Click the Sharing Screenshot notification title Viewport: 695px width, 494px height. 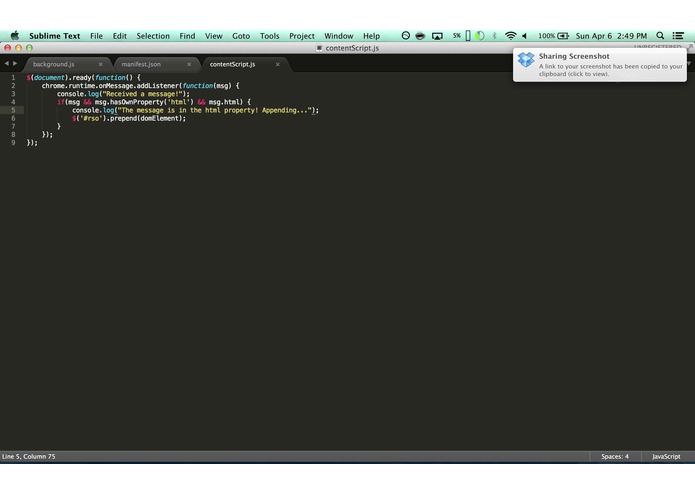point(574,56)
